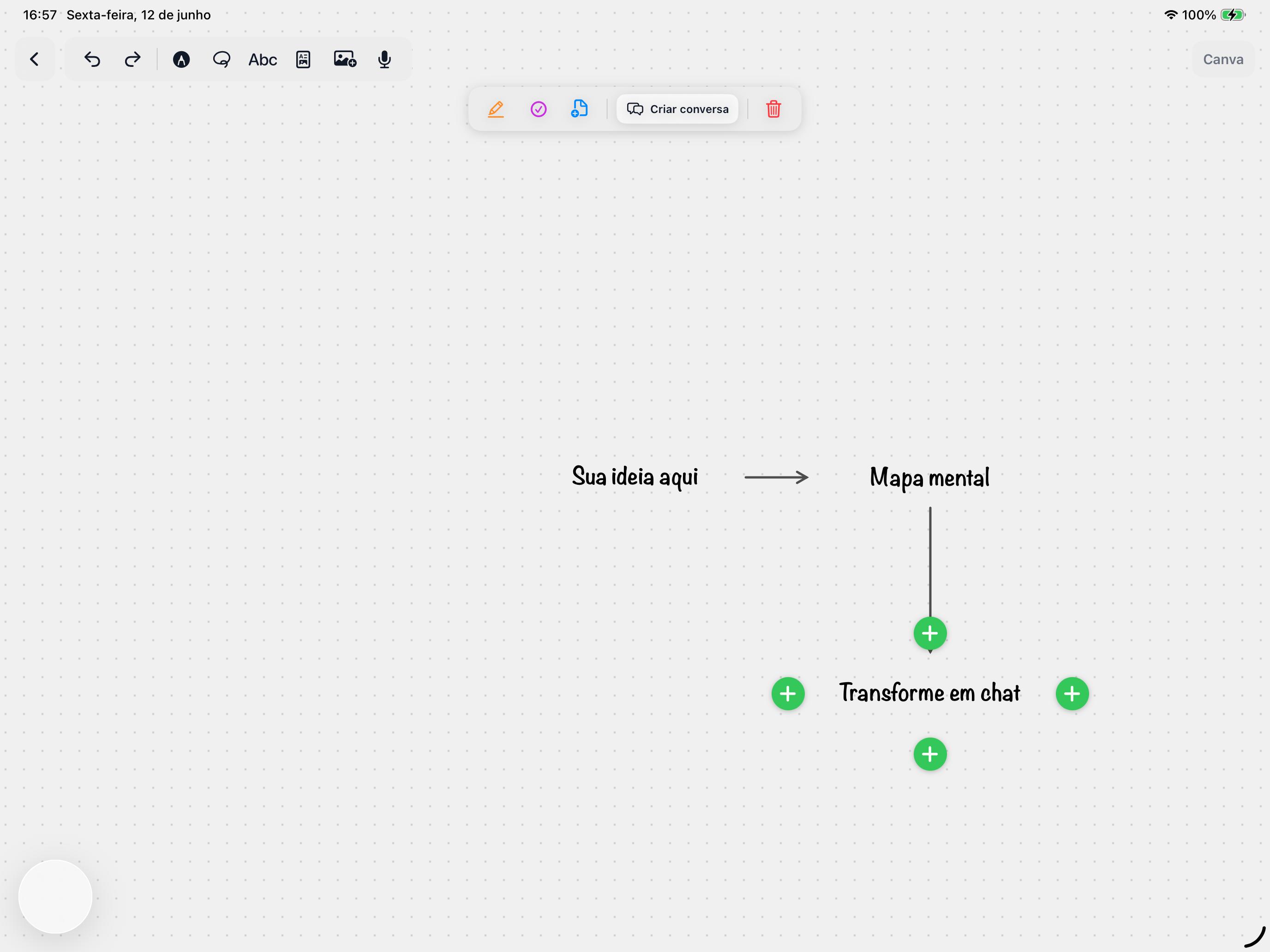Add node left of 'Transforme em chat'
The width and height of the screenshot is (1270, 952).
point(788,694)
